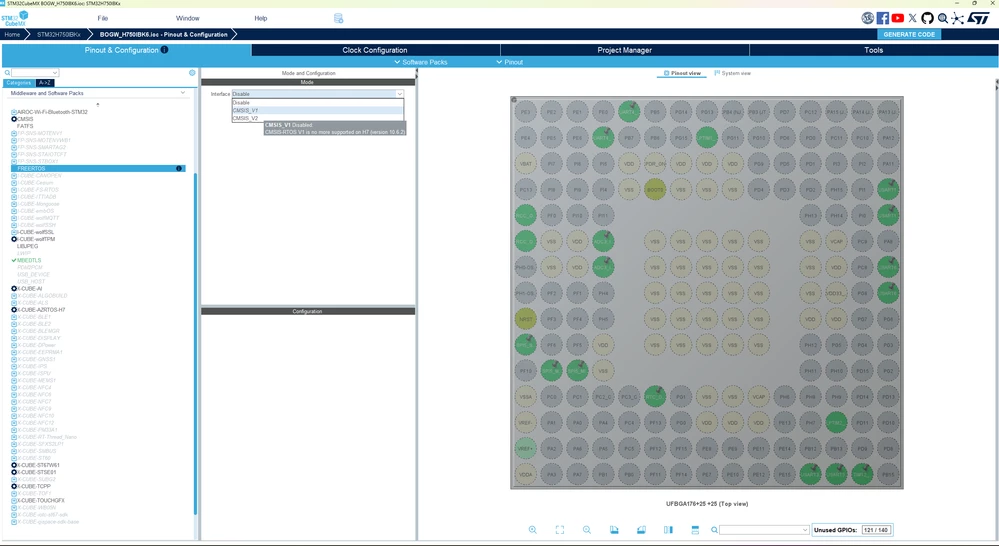Image resolution: width=999 pixels, height=546 pixels.
Task: Click the package icon beside AIROC-Wi-Fi-Bluetooth-STM32
Action: [x=14, y=111]
